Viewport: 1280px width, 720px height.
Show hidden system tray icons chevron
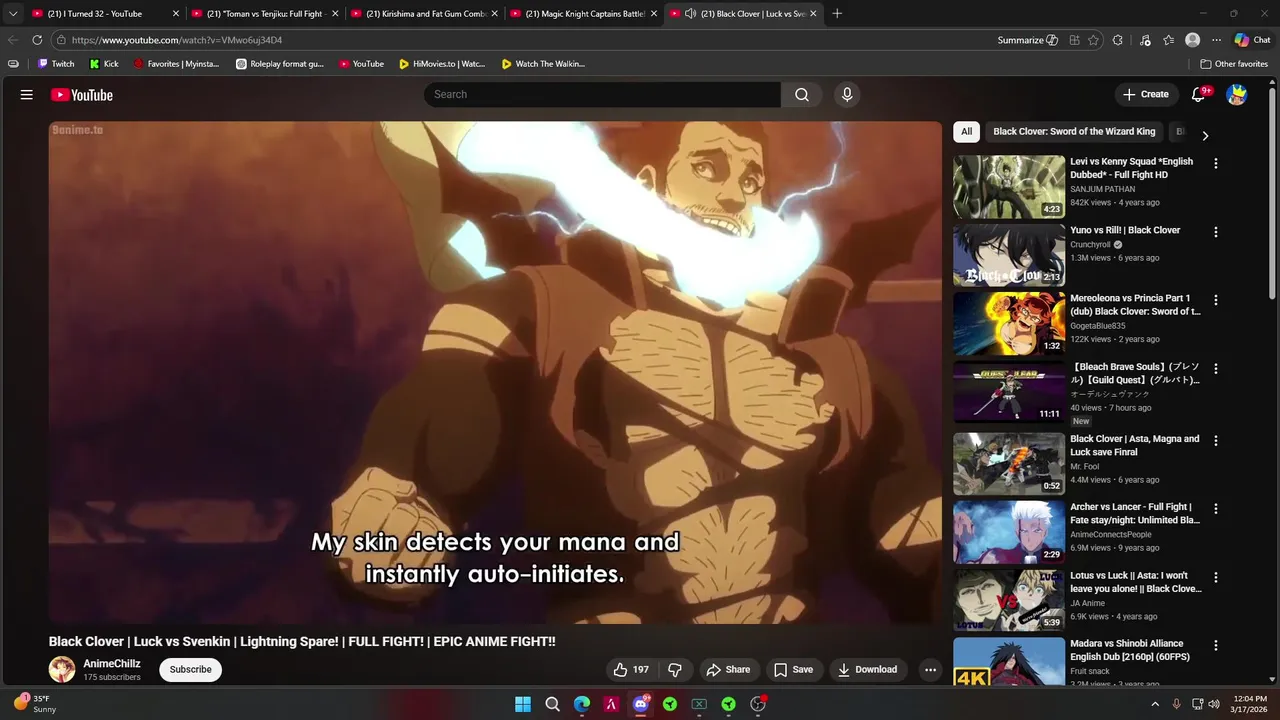click(1155, 704)
